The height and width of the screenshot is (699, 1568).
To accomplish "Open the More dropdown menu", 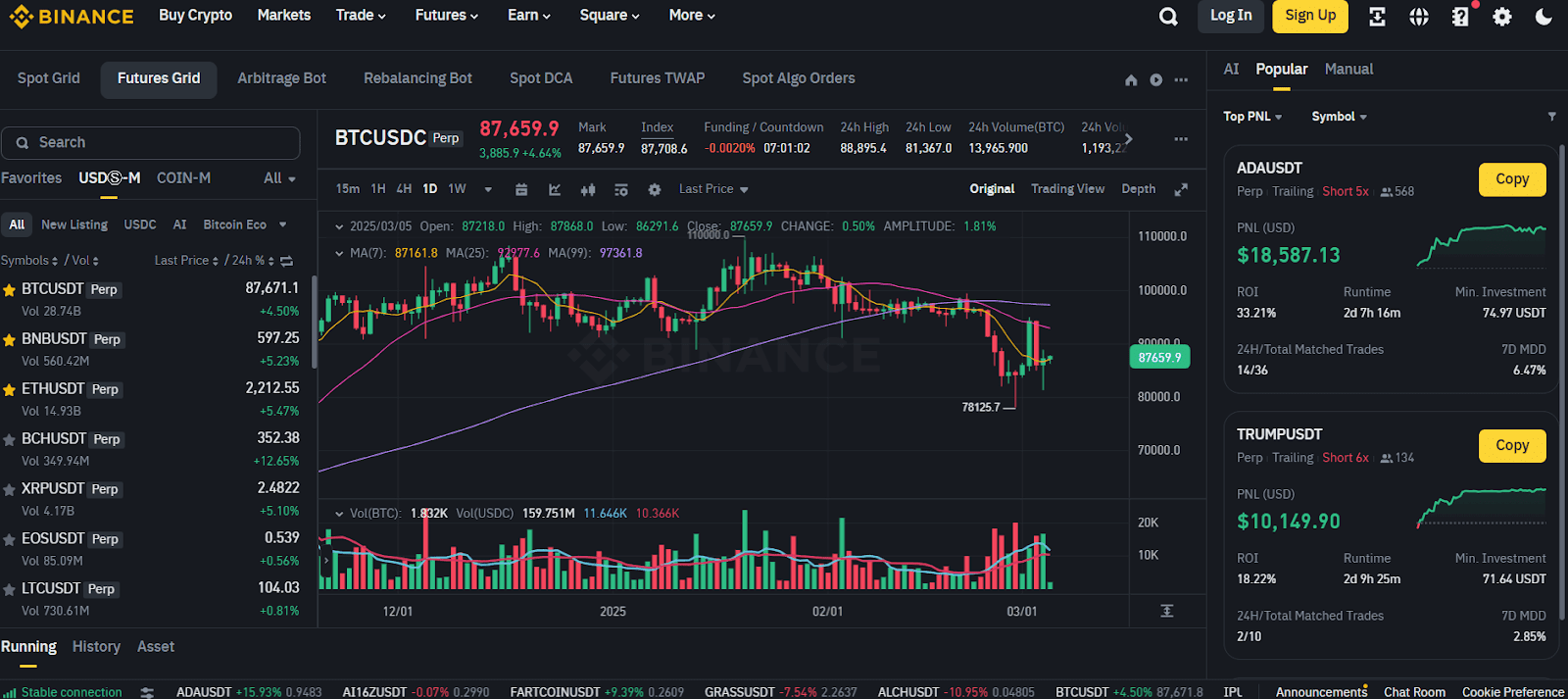I will click(x=692, y=16).
